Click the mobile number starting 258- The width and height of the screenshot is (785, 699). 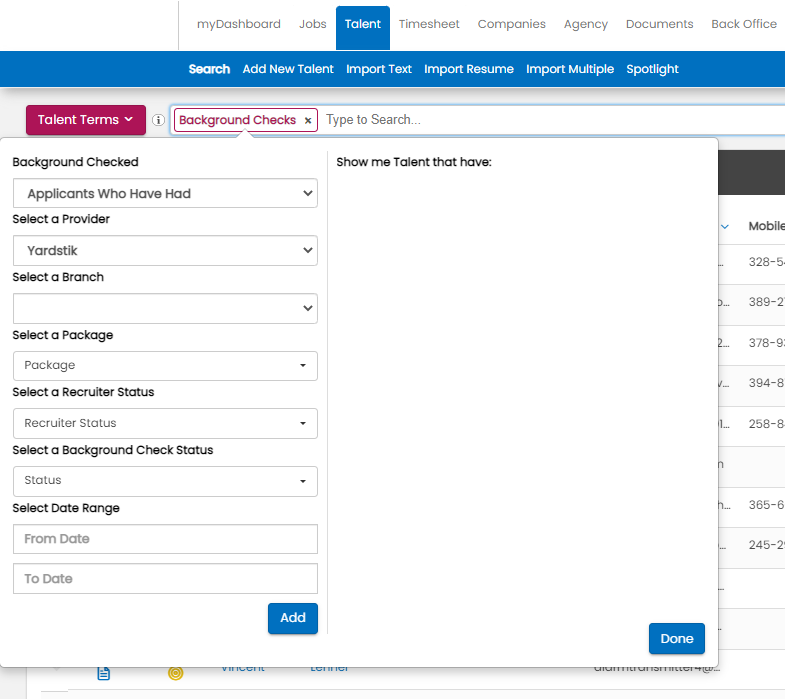click(x=766, y=424)
